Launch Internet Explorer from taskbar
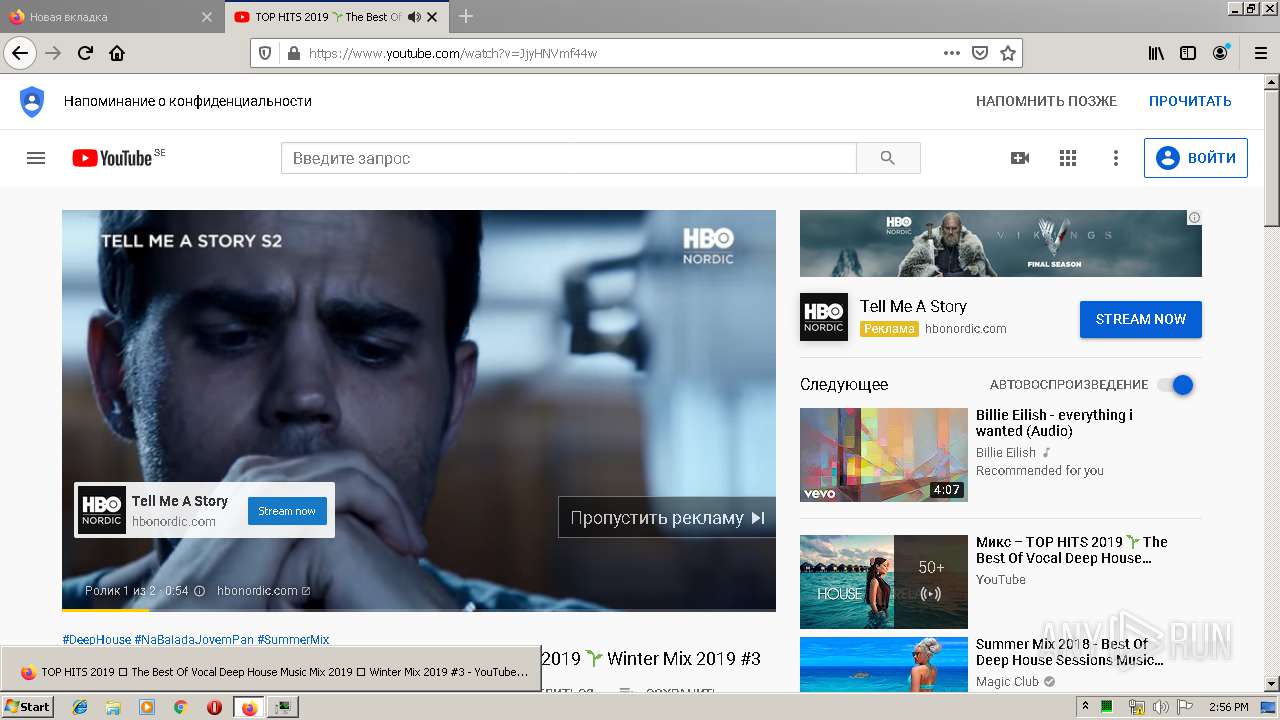 (x=80, y=707)
